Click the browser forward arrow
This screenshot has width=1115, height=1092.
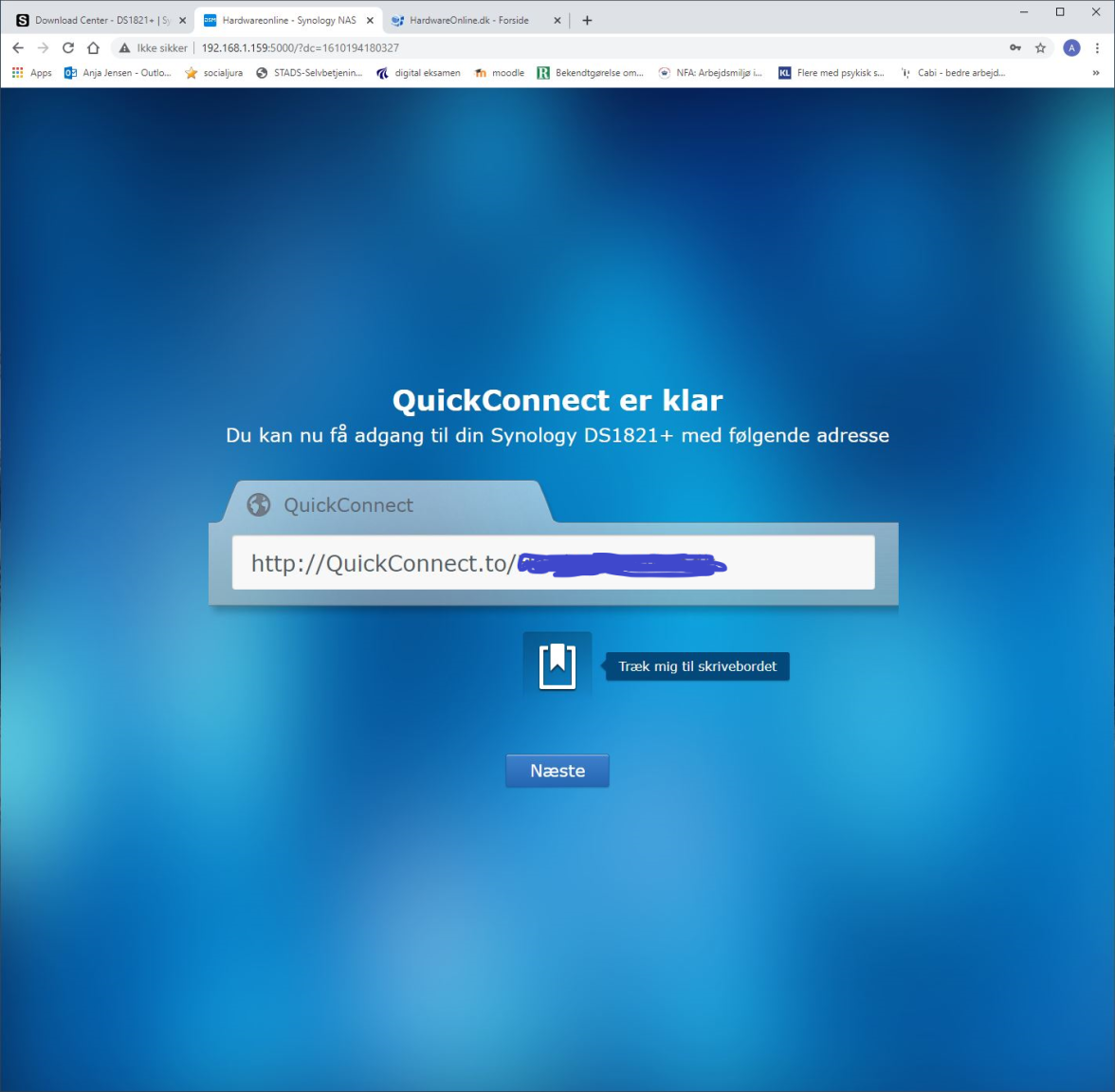[x=44, y=47]
